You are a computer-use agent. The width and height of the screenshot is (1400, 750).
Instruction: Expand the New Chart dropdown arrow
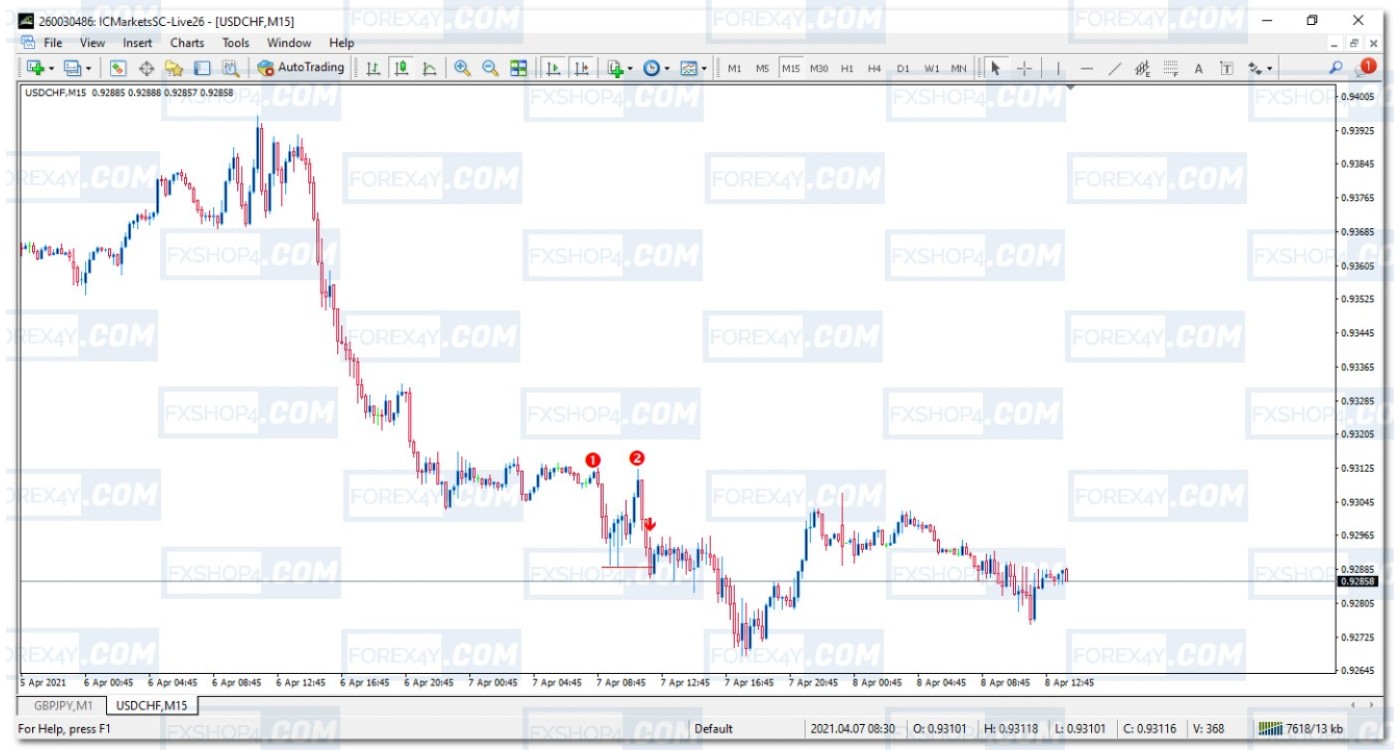coord(52,68)
